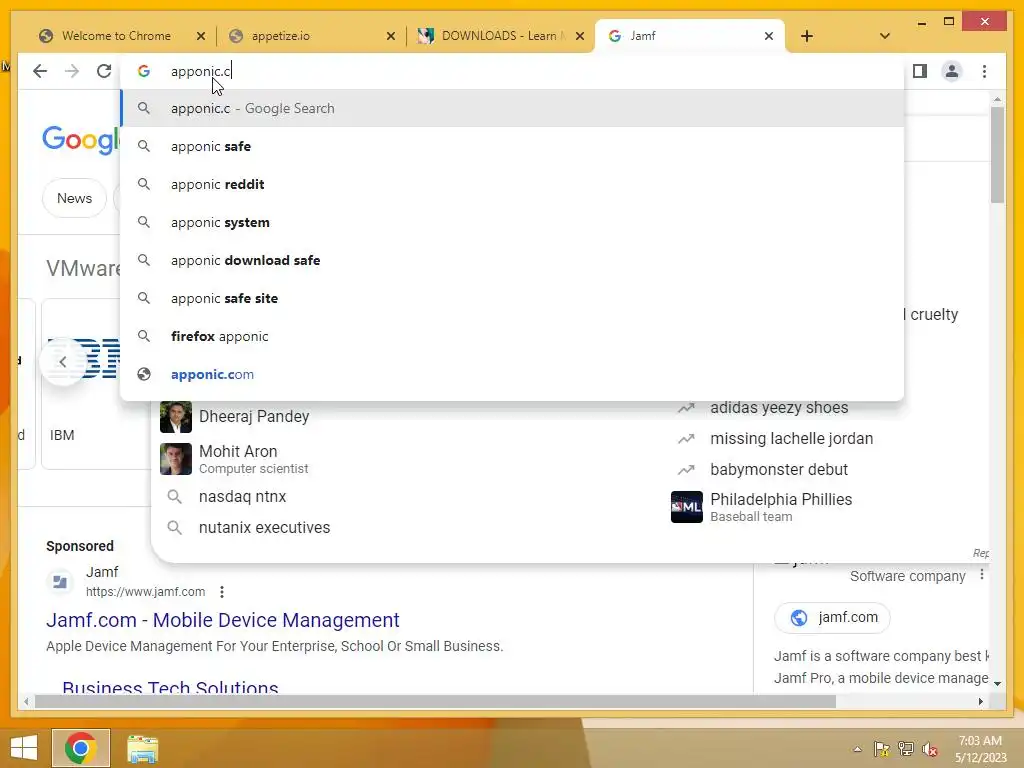Open the jamf.com chip in the knowledge panel
Screen dimensions: 1024x768
tap(832, 617)
